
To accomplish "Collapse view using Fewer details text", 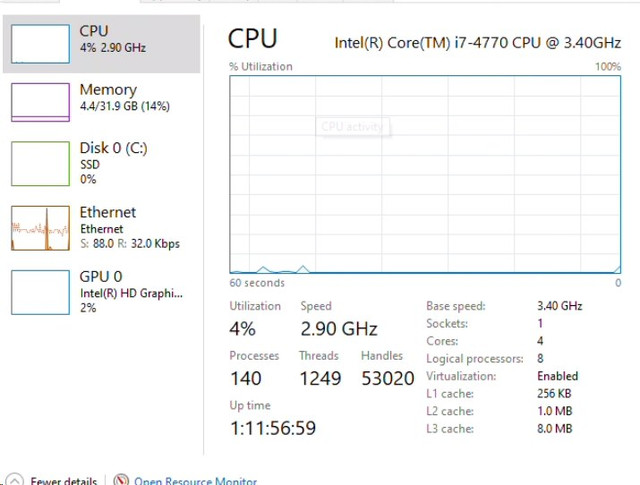I will (64, 481).
